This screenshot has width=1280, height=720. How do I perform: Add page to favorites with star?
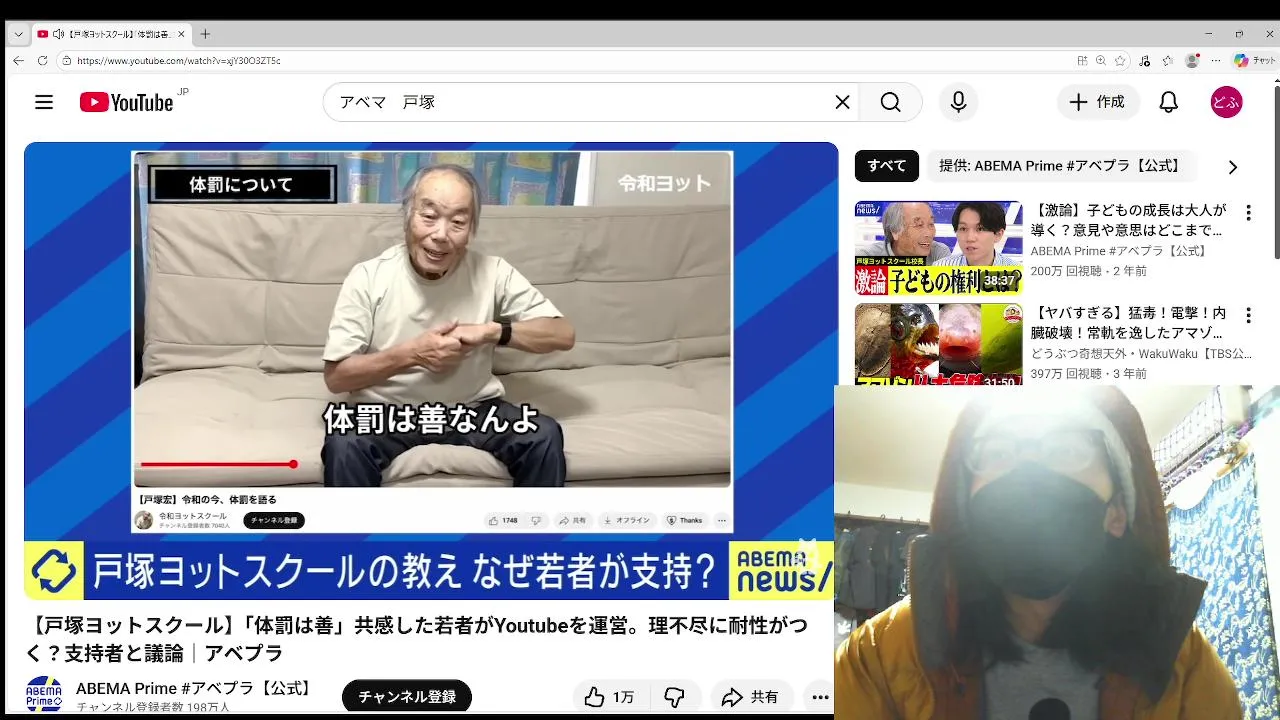click(x=1120, y=60)
